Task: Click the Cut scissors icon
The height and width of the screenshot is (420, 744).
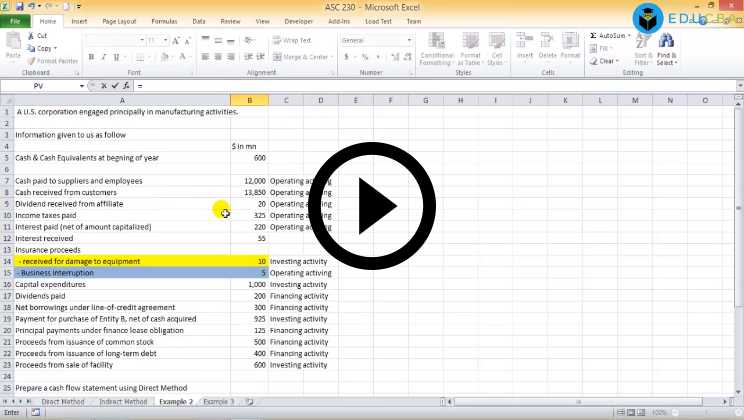Action: tap(31, 36)
